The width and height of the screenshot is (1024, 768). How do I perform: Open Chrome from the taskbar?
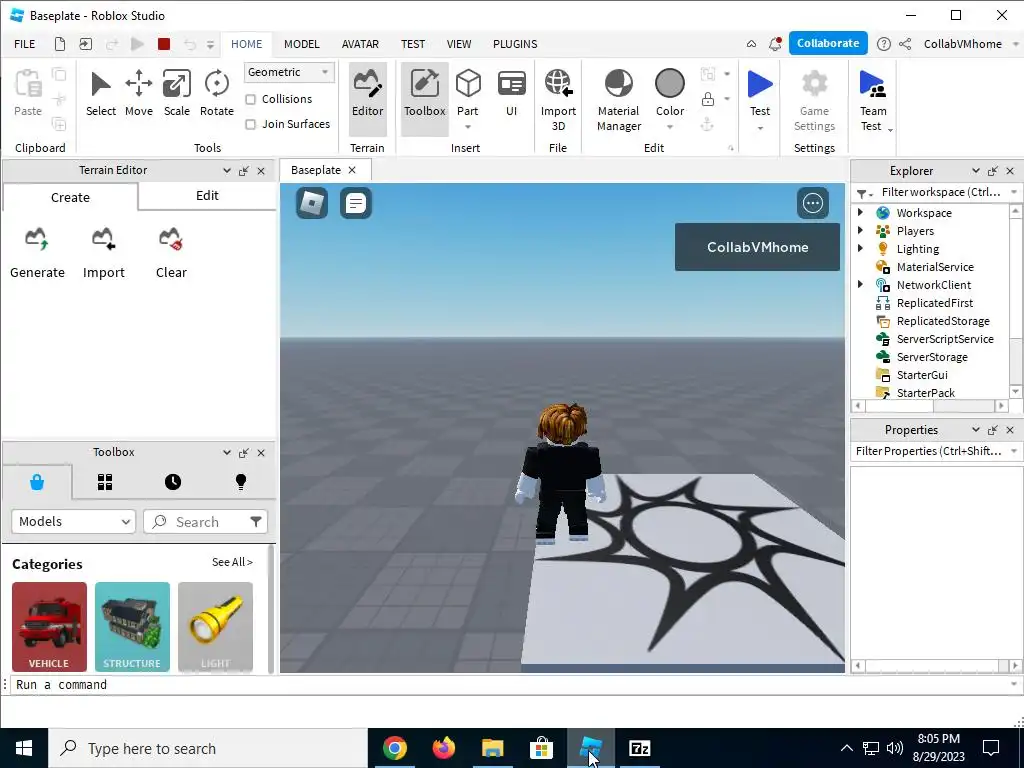(x=394, y=748)
